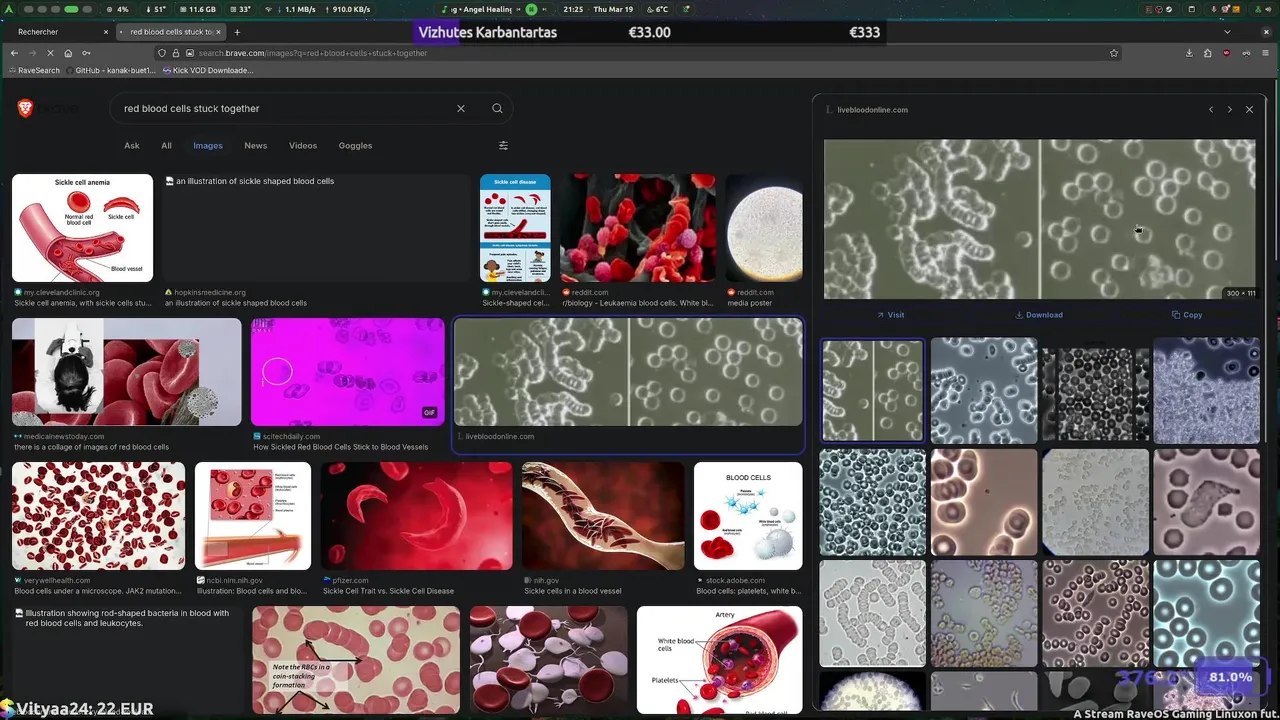
Task: Close the image preview panel
Action: tap(1249, 110)
